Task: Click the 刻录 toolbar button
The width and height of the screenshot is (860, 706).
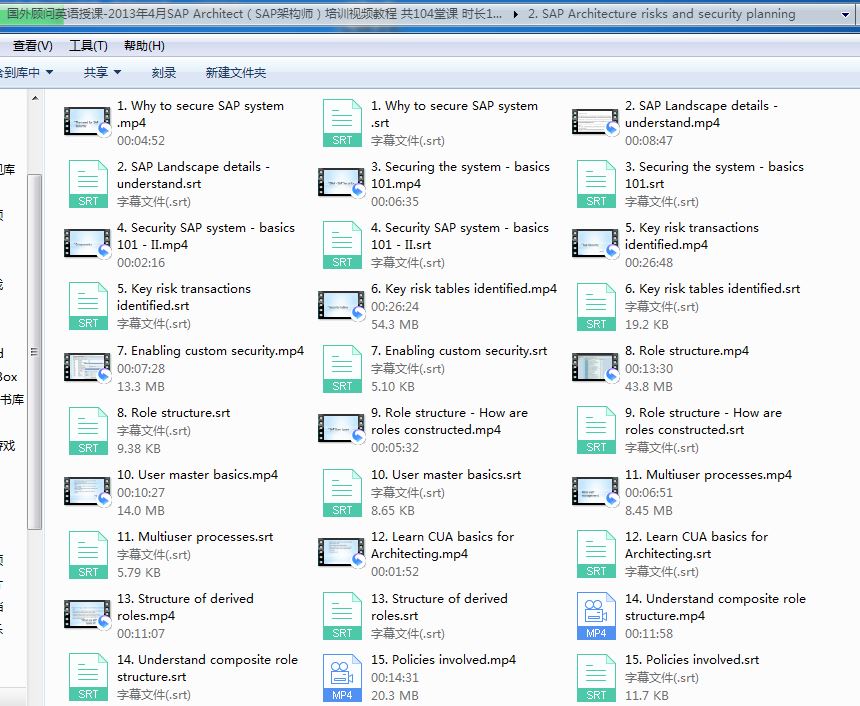Action: click(x=164, y=72)
